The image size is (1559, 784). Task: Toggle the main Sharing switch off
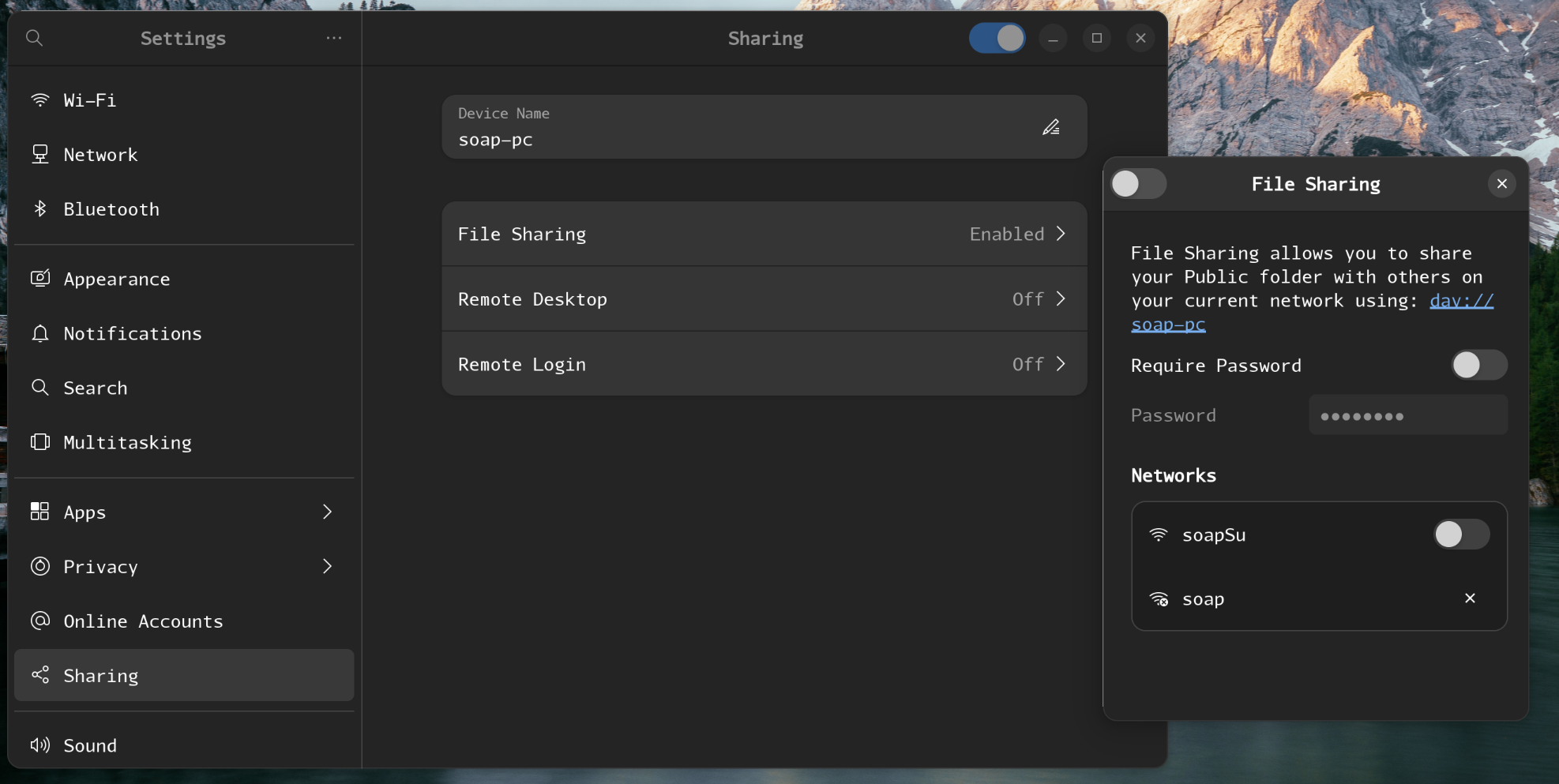click(x=997, y=38)
